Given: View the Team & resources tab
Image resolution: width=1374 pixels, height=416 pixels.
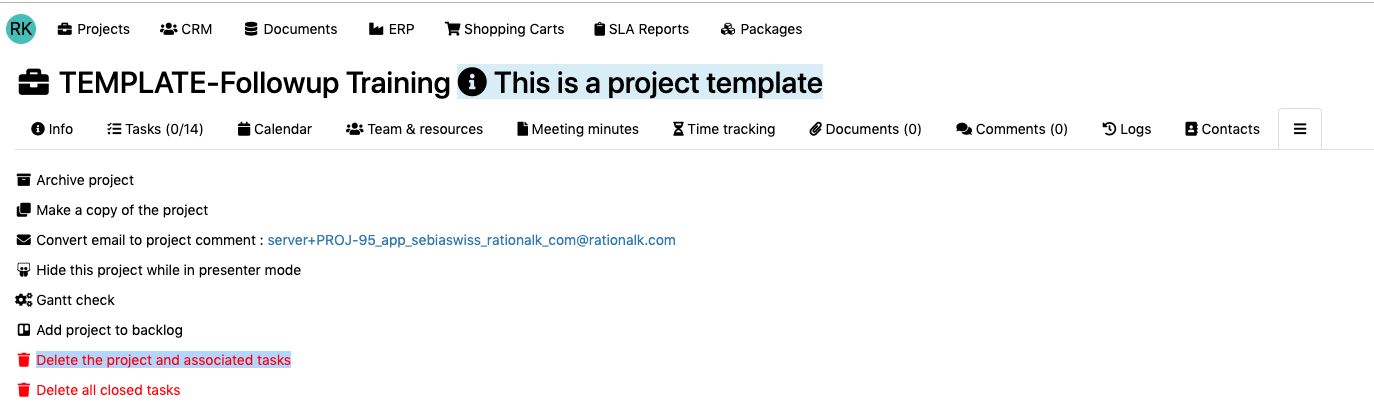Looking at the screenshot, I should pyautogui.click(x=414, y=129).
